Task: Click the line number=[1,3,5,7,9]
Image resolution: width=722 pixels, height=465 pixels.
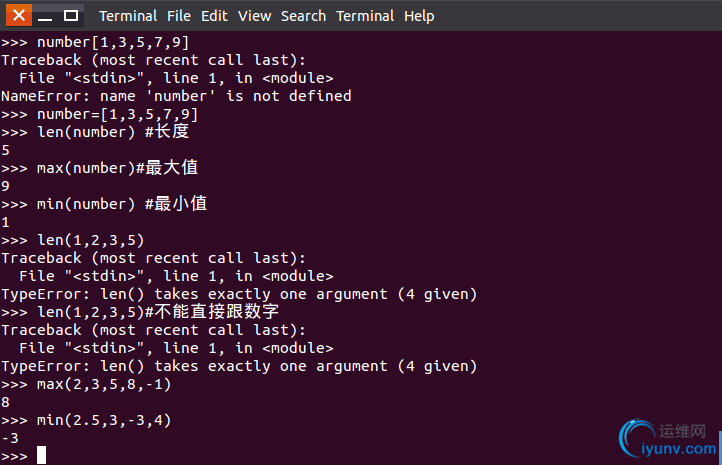Action: point(99,114)
